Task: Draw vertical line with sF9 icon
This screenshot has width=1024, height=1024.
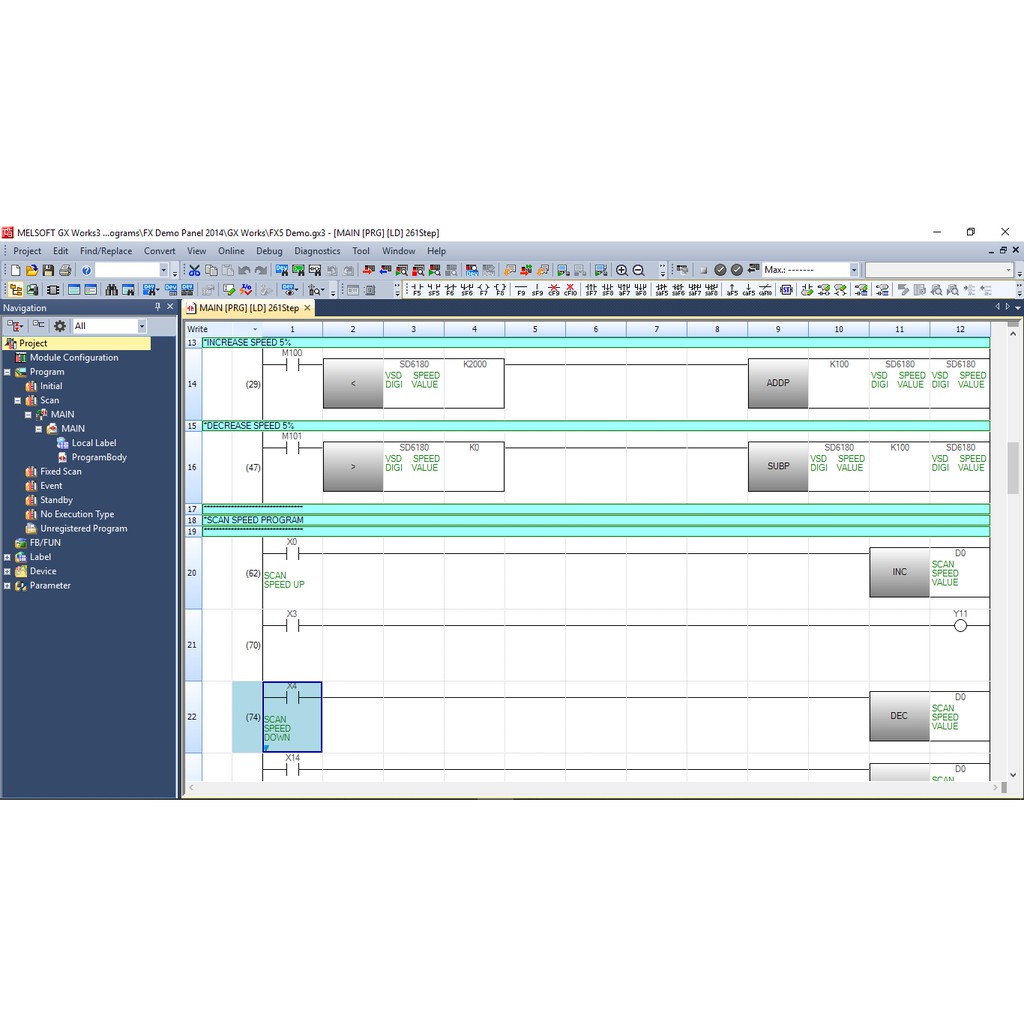Action: pyautogui.click(x=537, y=289)
